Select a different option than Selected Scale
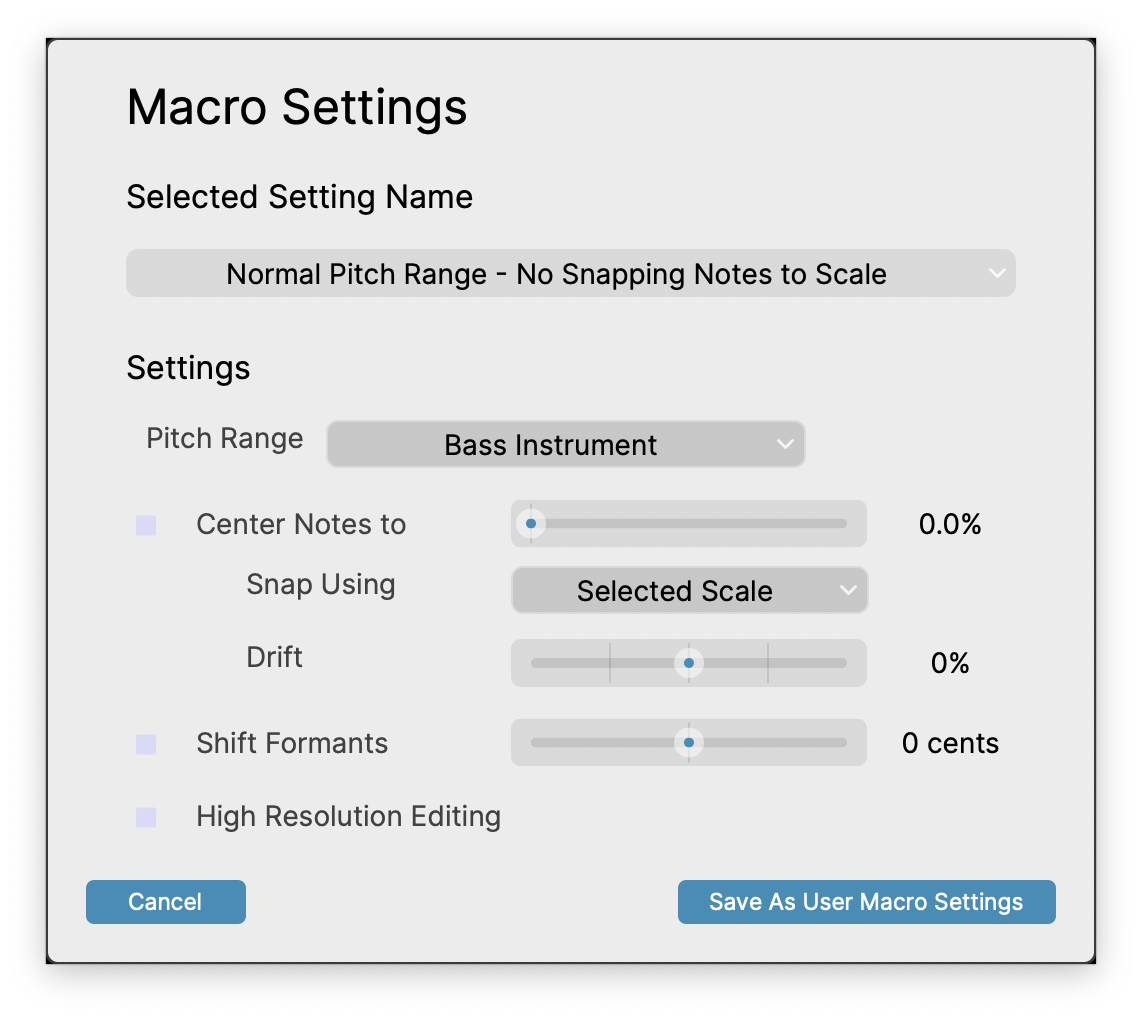The image size is (1142, 1018). (688, 590)
